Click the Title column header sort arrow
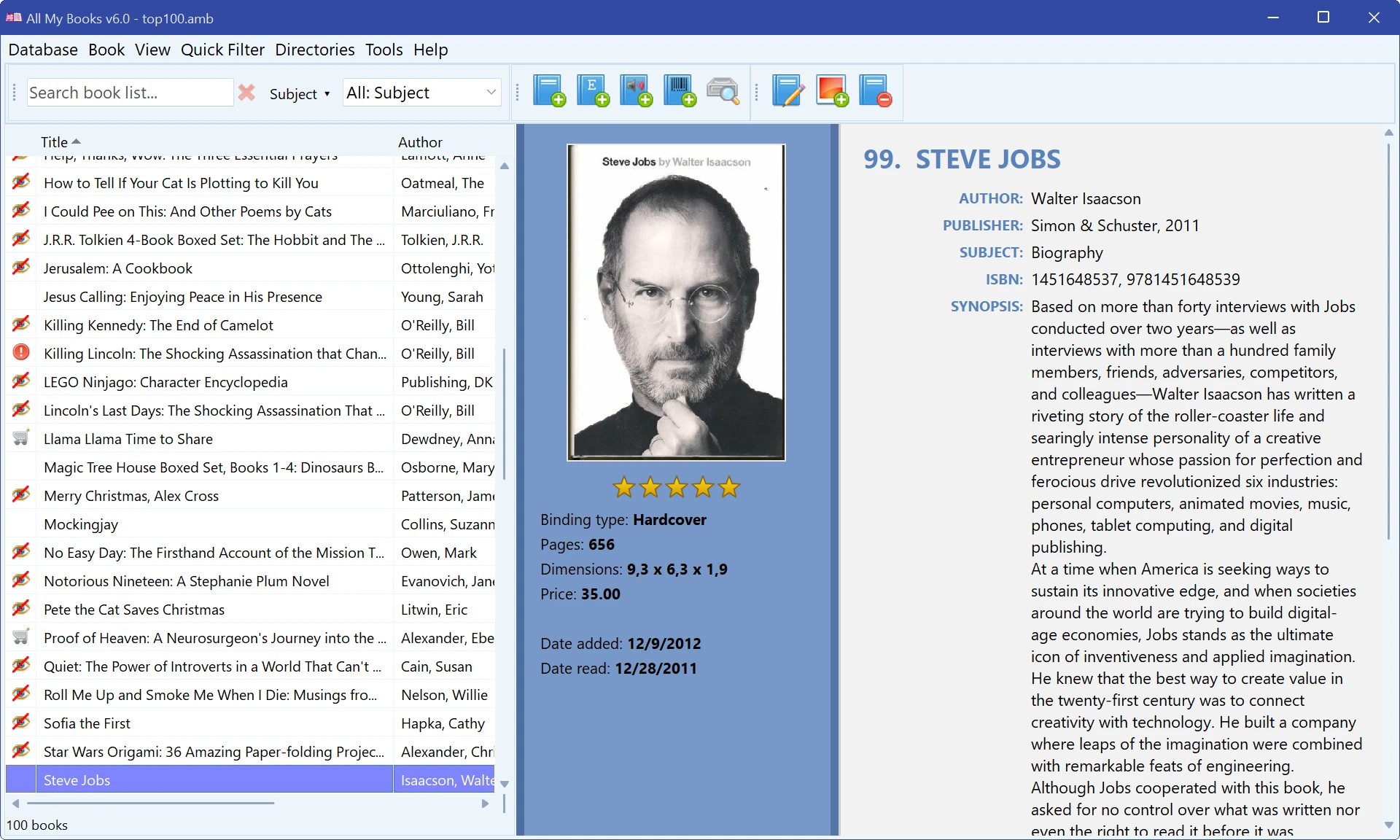The image size is (1400, 840). [x=77, y=141]
